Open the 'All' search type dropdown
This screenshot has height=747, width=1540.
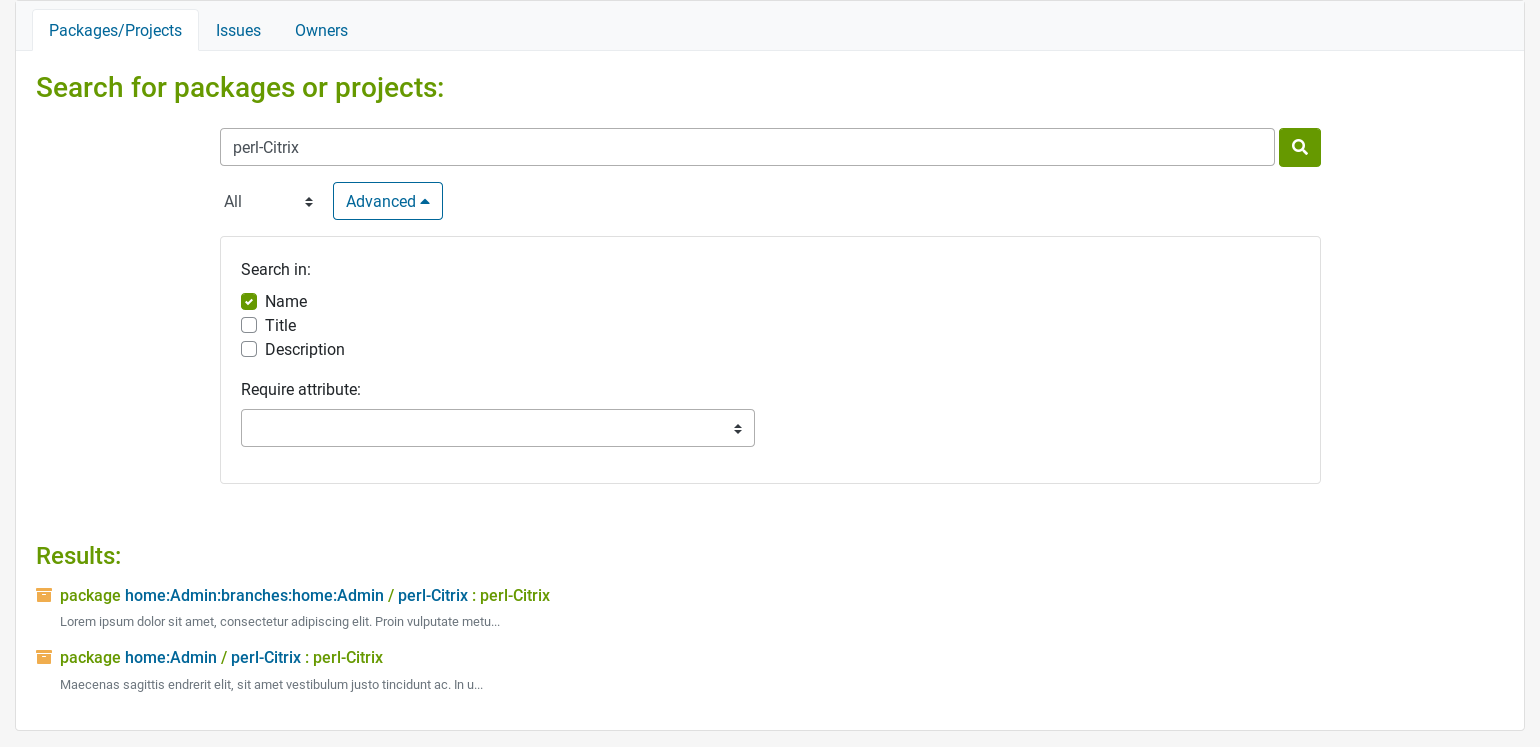(268, 201)
